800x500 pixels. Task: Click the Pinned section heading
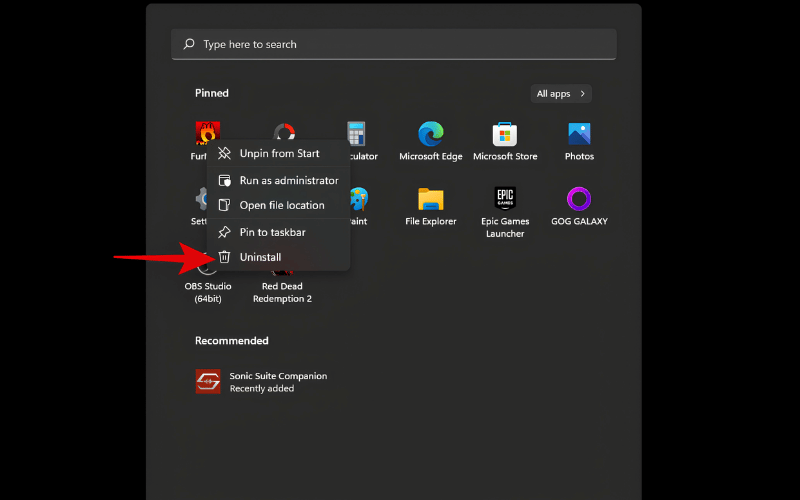tap(212, 93)
